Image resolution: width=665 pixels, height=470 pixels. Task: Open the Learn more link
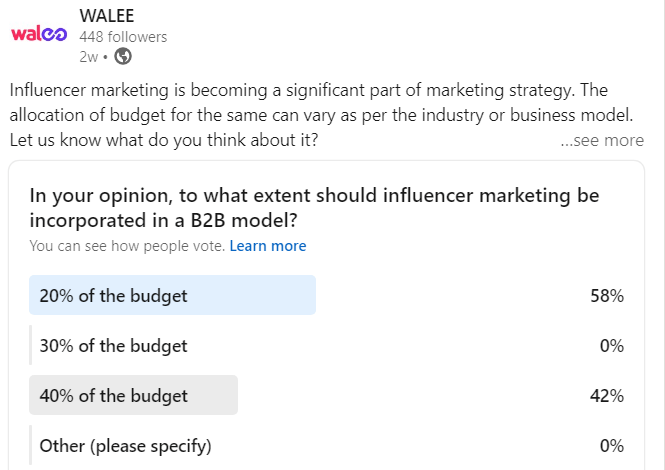coord(268,246)
